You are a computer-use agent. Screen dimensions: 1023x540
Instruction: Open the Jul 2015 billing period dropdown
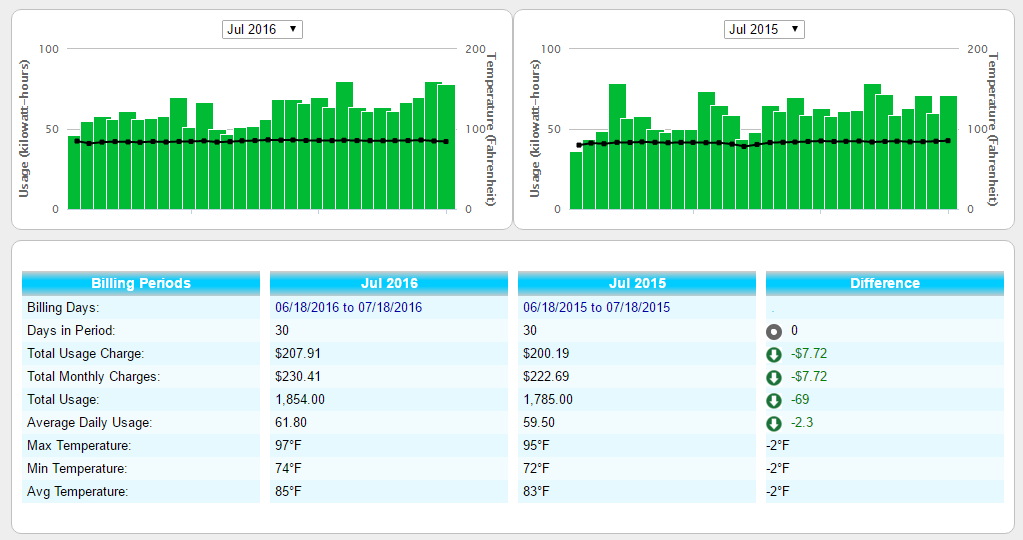pyautogui.click(x=764, y=29)
